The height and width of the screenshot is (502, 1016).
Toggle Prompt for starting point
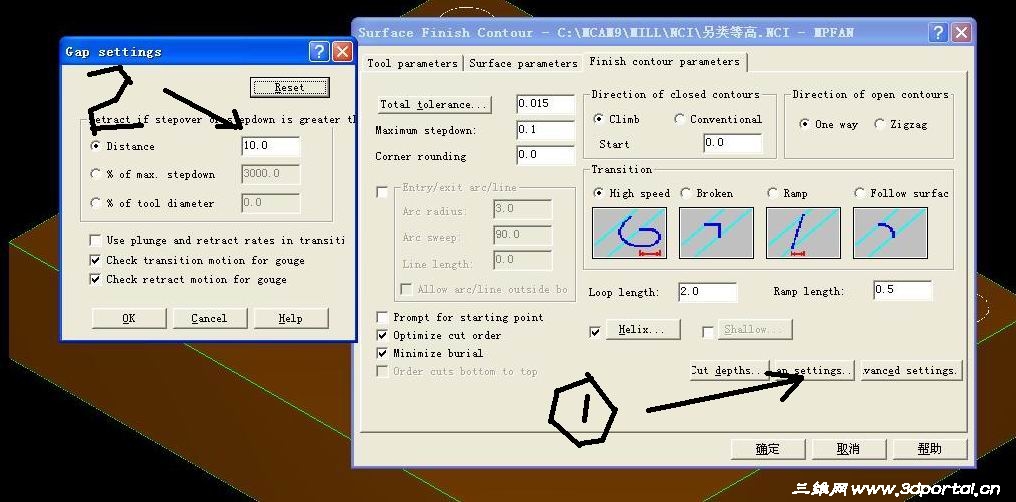point(382,317)
